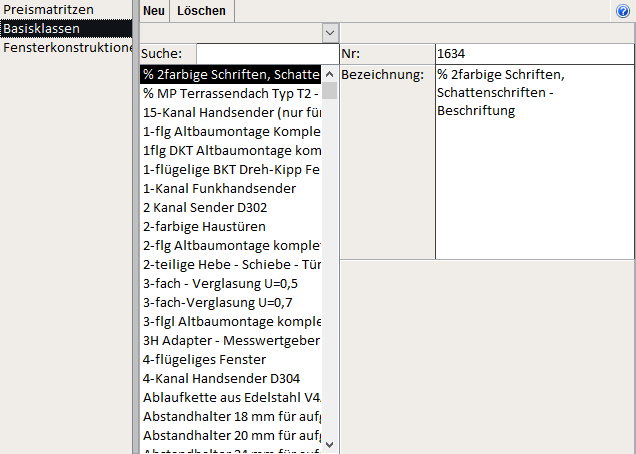636x454 pixels.
Task: Open Fensterkonstruktionen in the left panel
Action: (x=67, y=47)
